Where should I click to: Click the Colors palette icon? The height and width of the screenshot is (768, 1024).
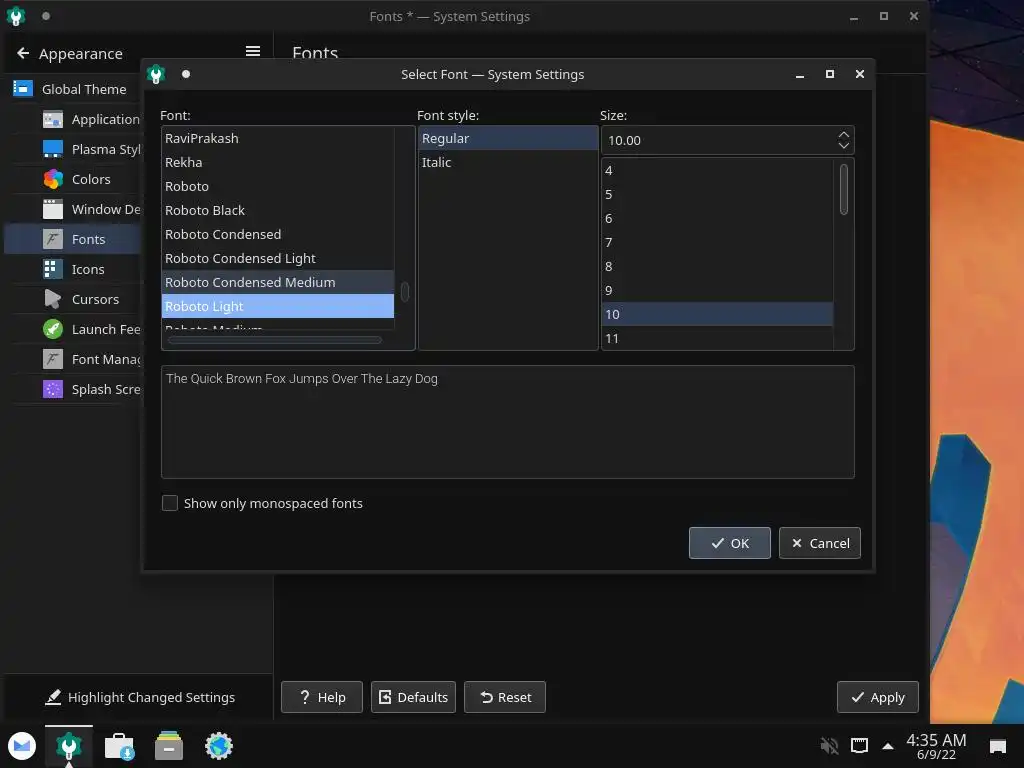53,179
